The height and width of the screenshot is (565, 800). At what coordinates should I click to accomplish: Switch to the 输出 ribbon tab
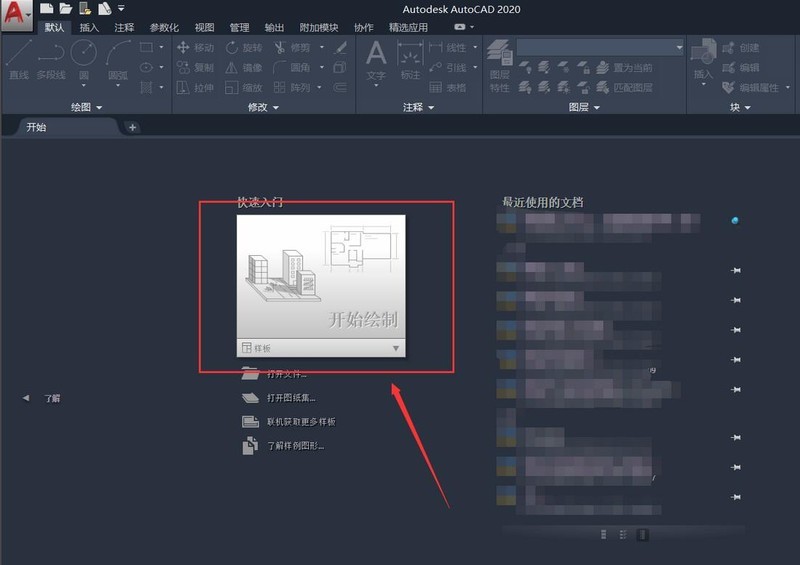(274, 27)
